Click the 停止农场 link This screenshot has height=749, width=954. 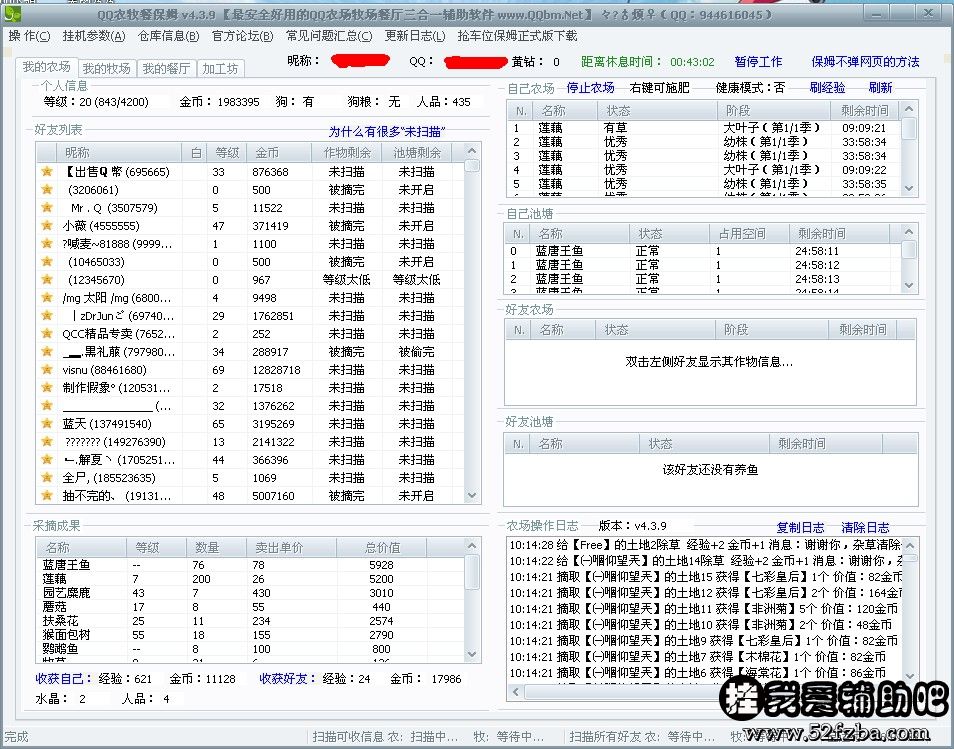point(590,88)
